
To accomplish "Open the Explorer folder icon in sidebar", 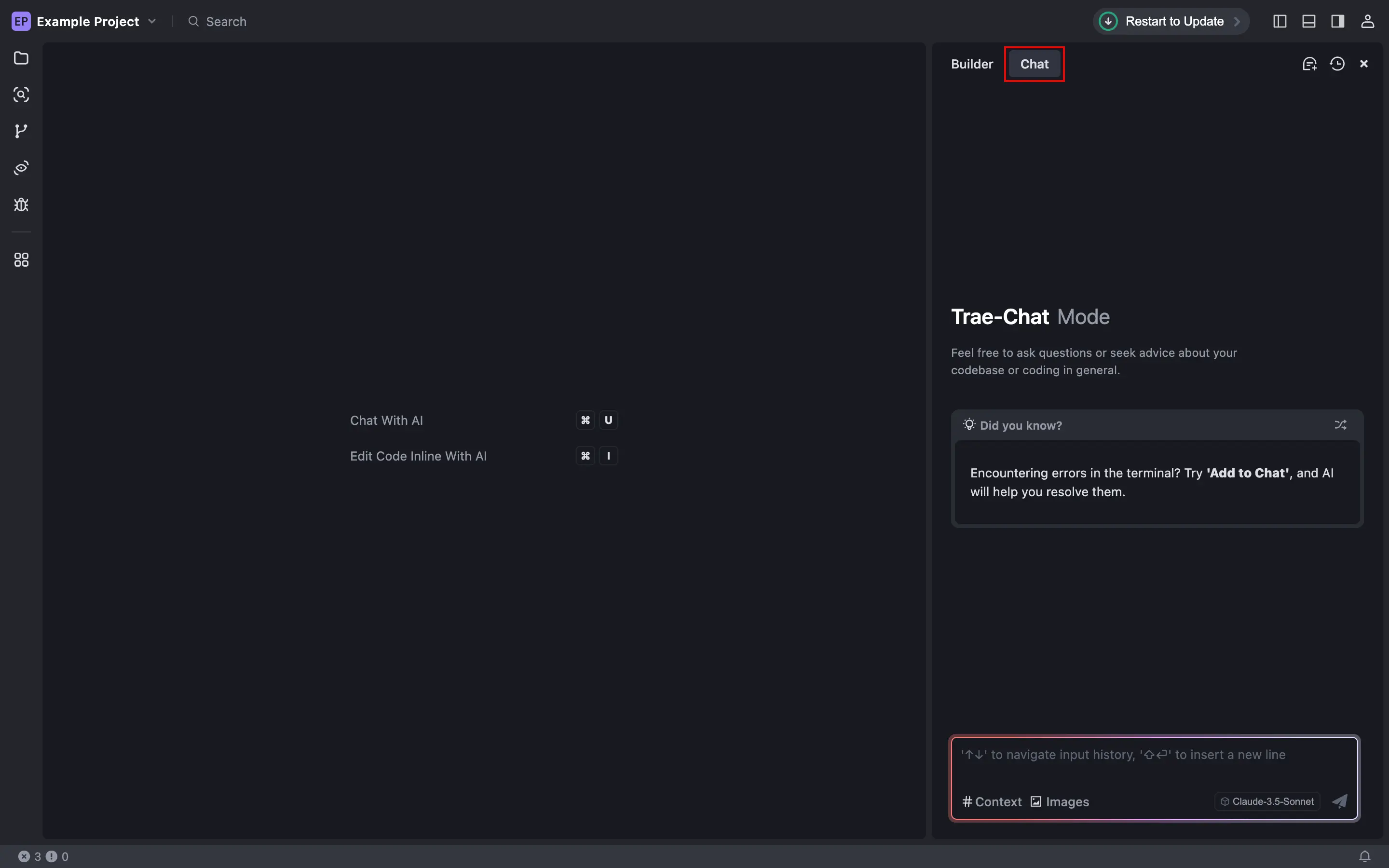I will click(x=21, y=58).
